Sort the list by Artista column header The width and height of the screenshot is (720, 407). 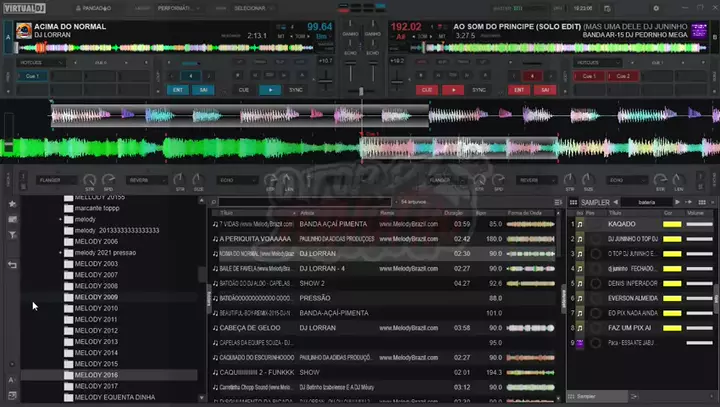[x=307, y=213]
